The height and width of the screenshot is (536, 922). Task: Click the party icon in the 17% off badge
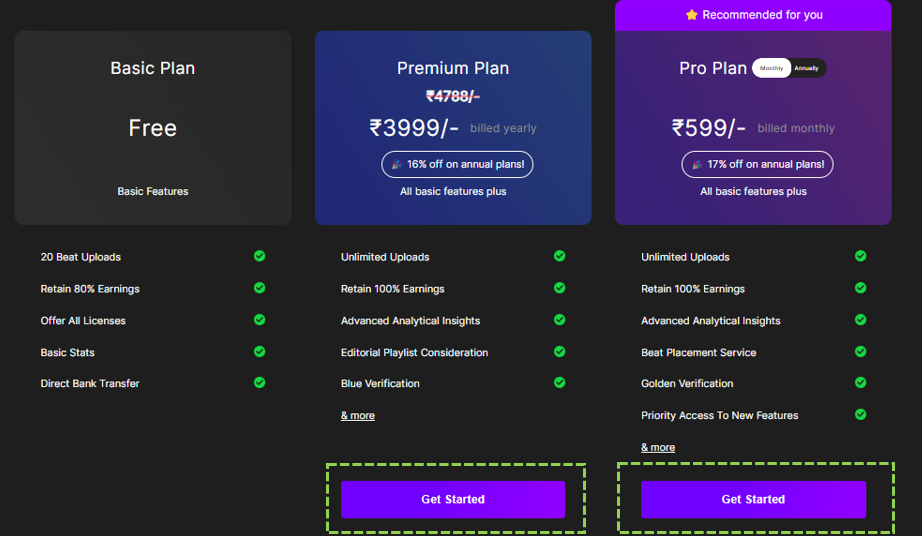click(696, 165)
